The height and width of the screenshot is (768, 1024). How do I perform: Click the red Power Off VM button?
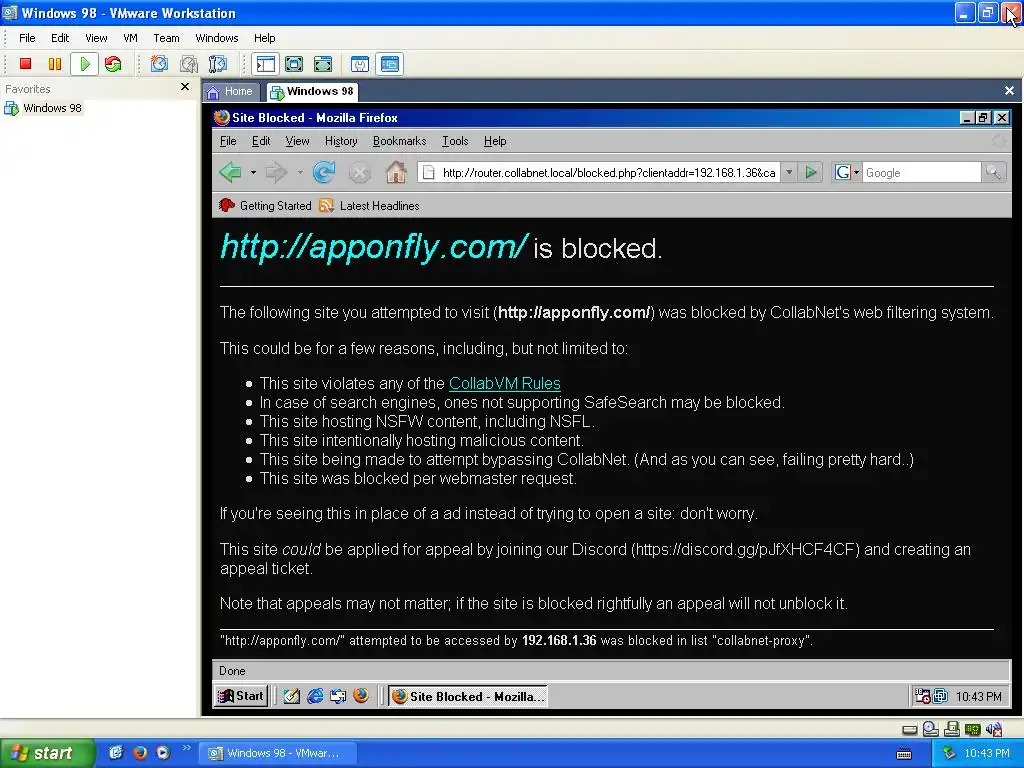point(25,64)
